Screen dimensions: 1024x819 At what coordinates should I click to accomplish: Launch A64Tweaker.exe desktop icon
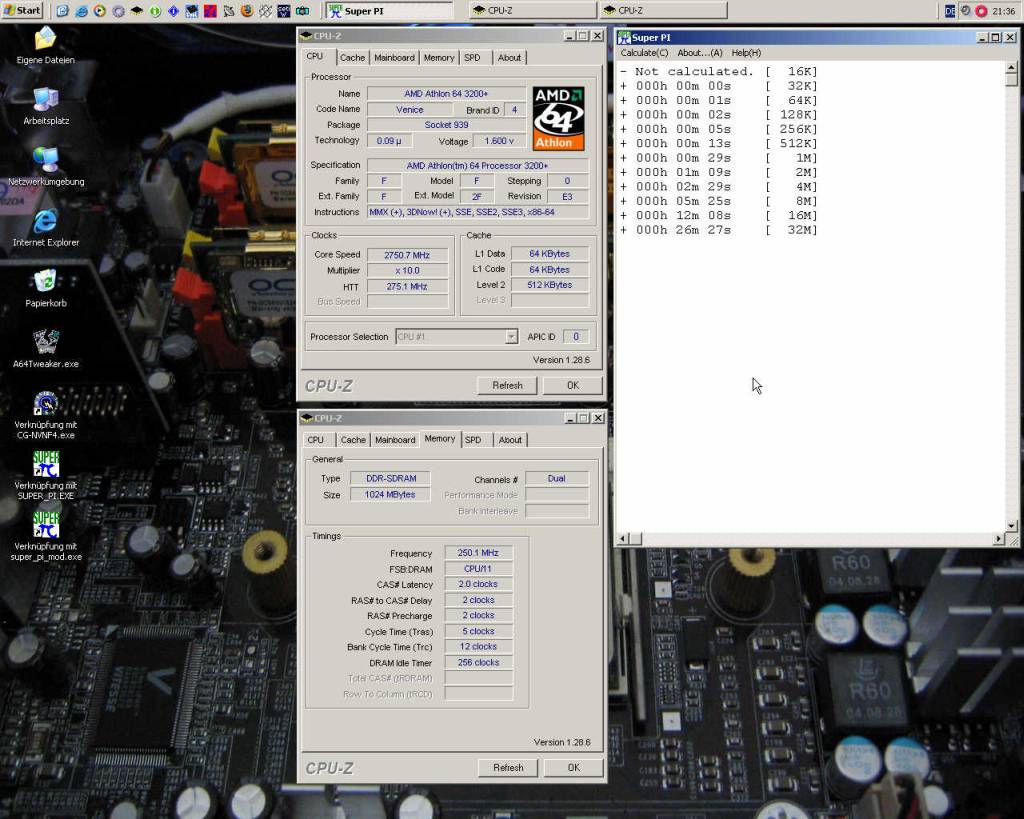[x=45, y=342]
